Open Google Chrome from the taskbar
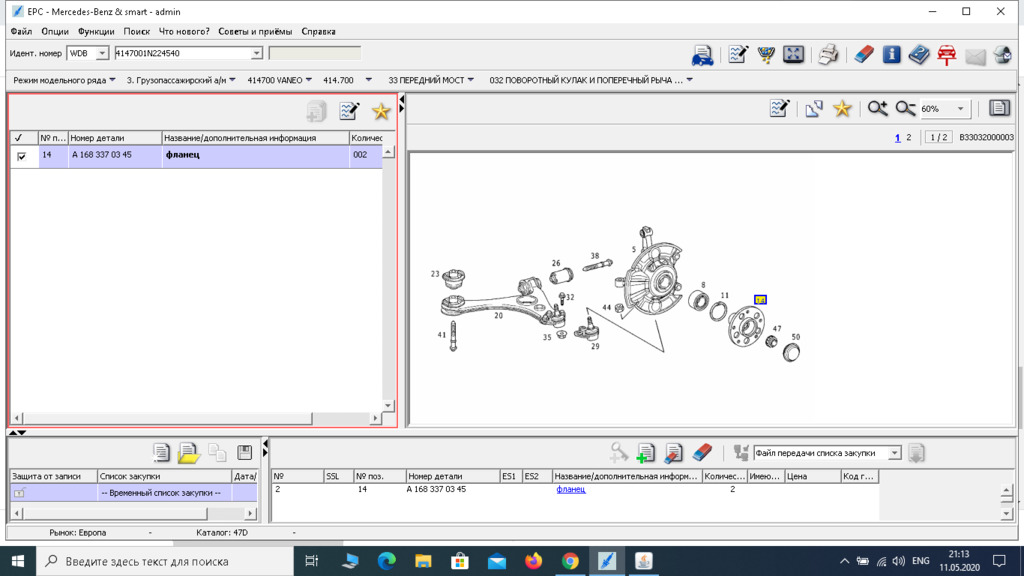 (570, 561)
